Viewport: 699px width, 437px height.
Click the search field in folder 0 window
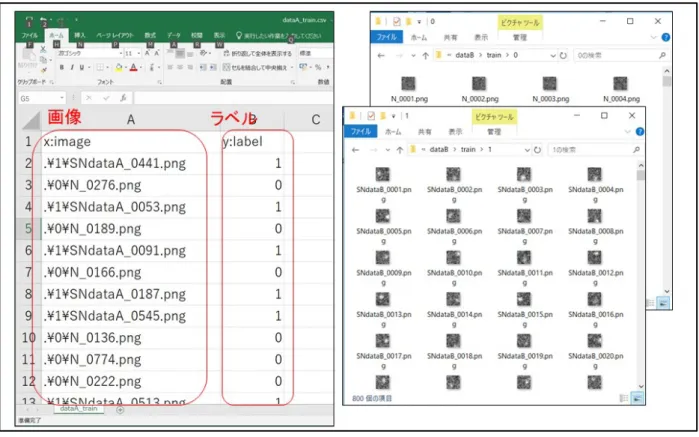pyautogui.click(x=621, y=55)
